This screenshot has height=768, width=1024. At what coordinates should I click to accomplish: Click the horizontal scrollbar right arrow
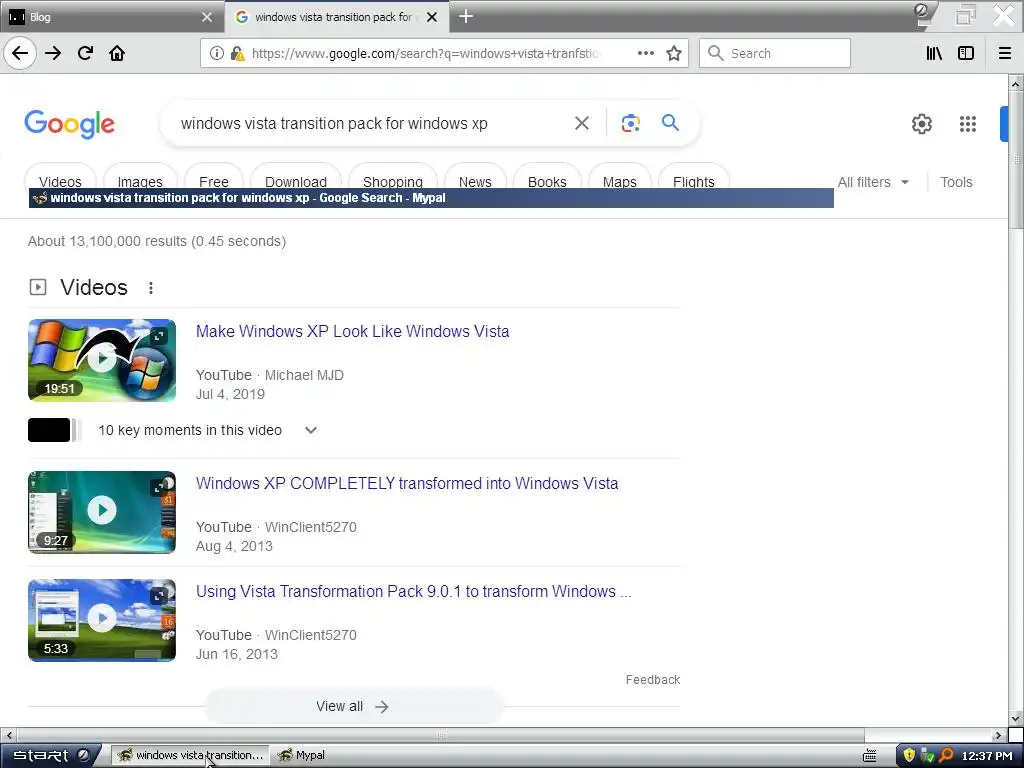click(998, 735)
